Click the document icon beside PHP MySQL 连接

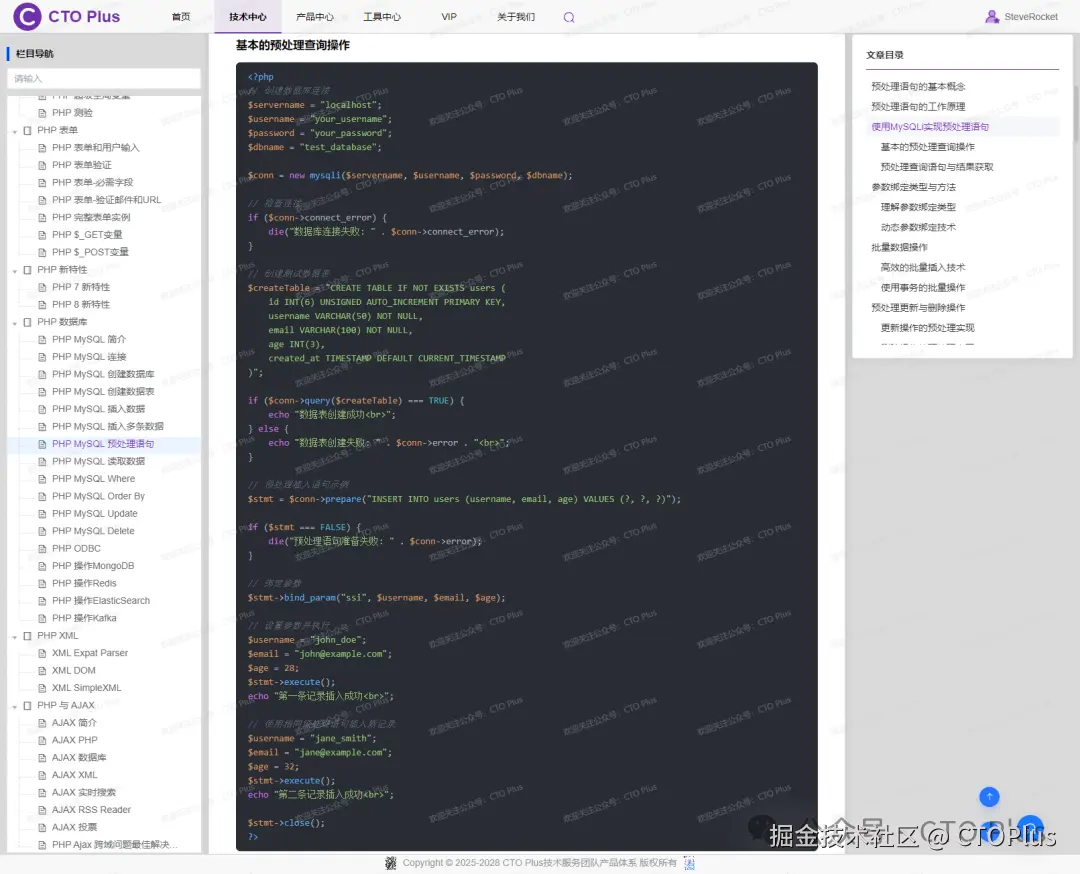43,357
